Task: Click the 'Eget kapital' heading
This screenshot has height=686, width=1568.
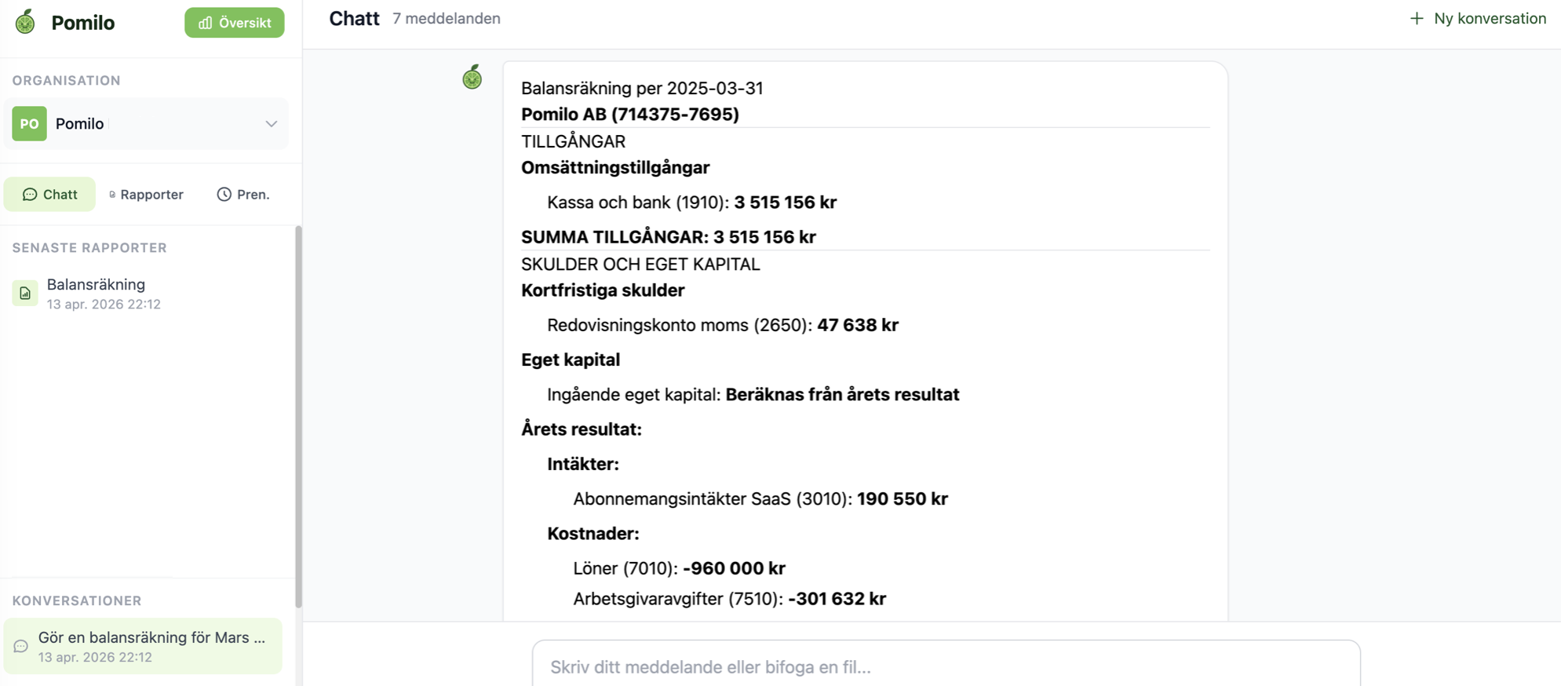Action: (571, 359)
